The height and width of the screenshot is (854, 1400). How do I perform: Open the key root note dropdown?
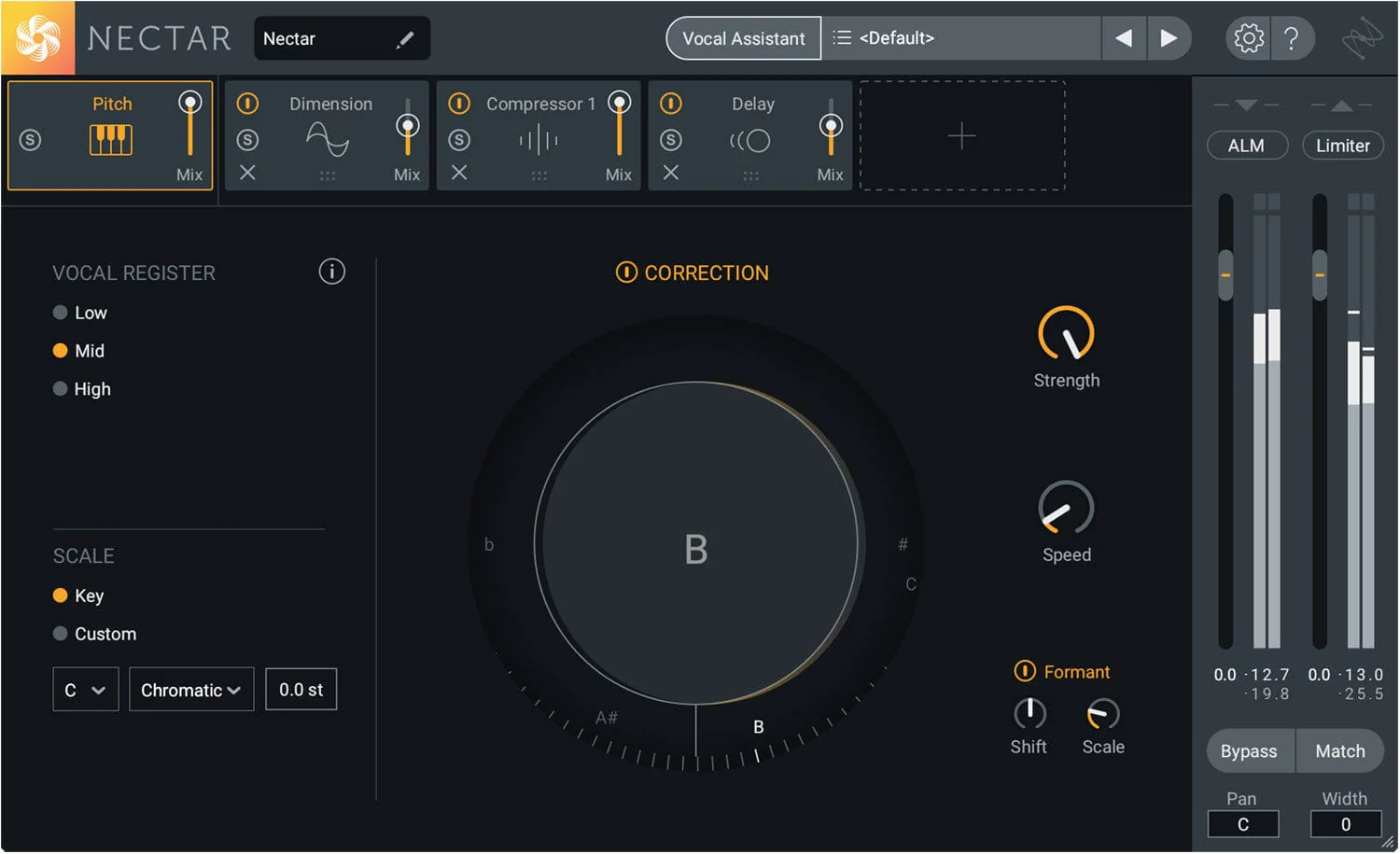85,689
